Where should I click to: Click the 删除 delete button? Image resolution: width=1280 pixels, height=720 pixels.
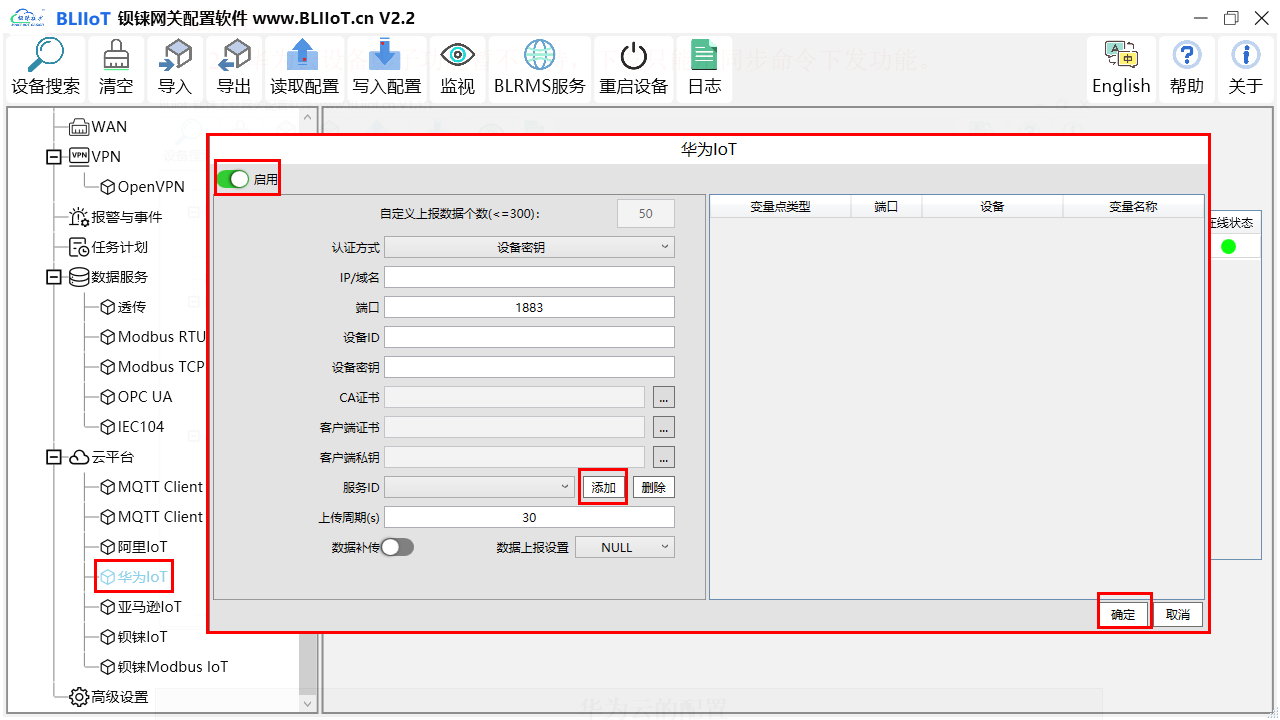654,487
